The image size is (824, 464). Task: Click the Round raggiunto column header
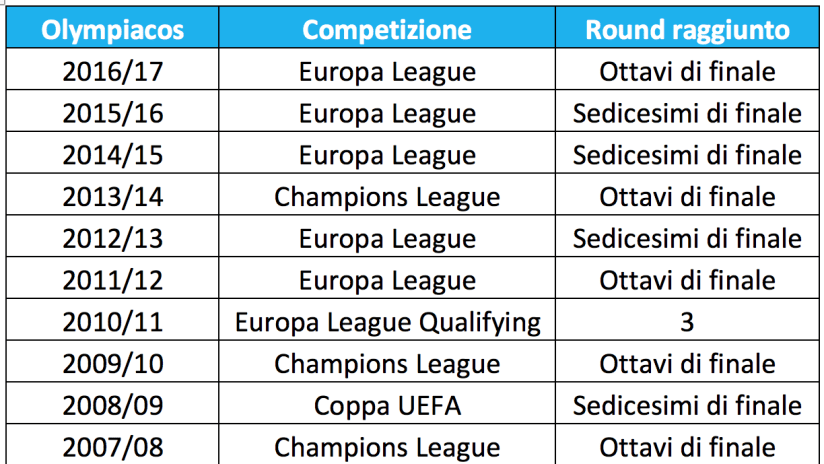(x=687, y=27)
